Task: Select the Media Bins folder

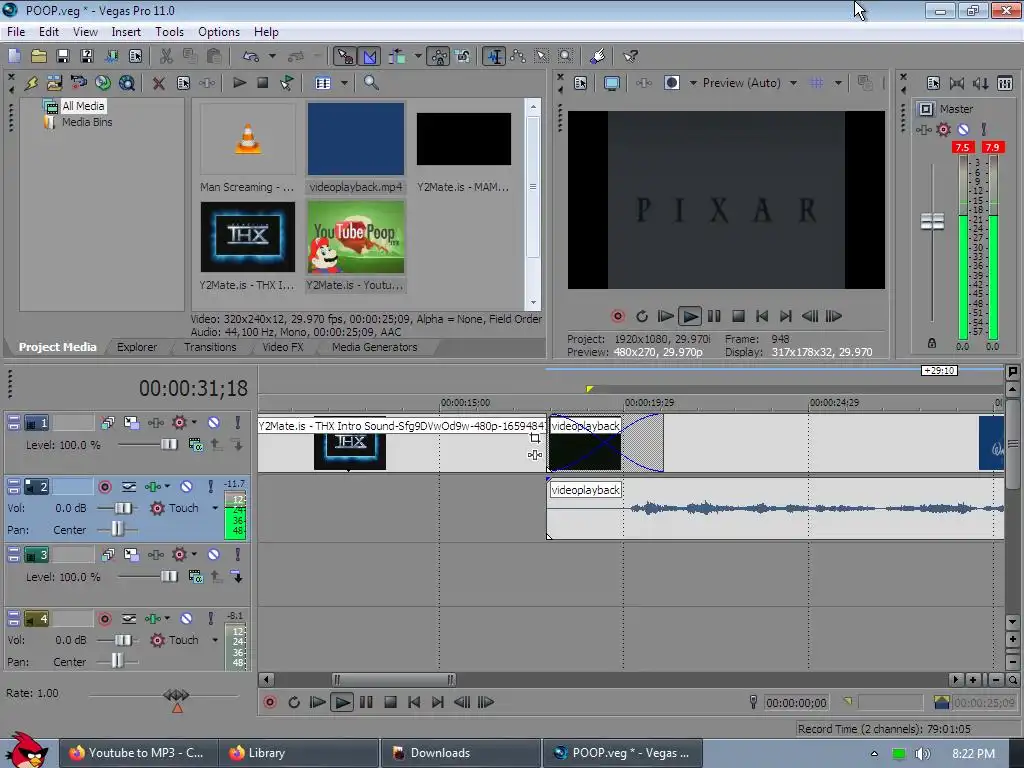Action: tap(87, 122)
